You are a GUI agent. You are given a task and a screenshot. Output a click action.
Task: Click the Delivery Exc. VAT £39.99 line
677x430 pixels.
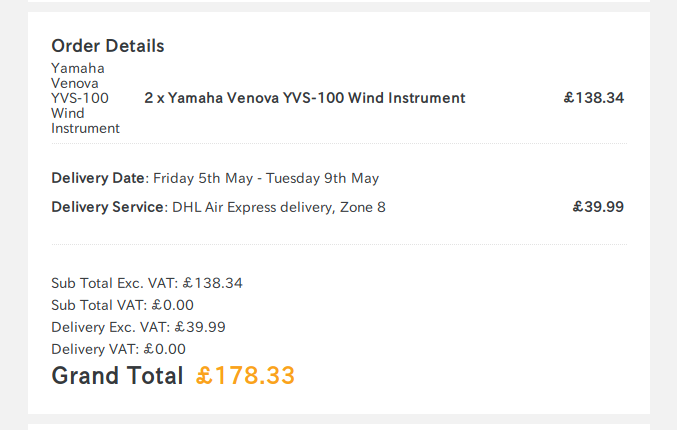coord(138,327)
